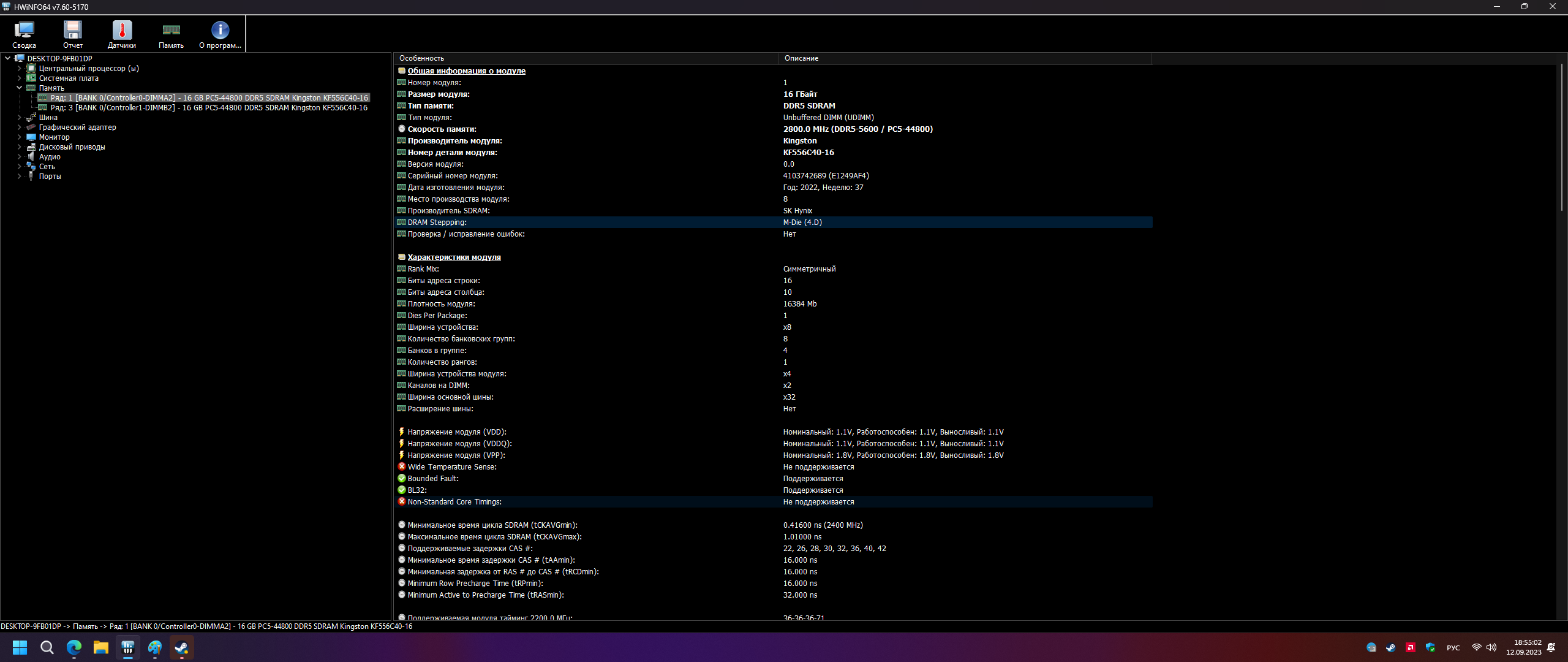The image size is (1568, 662).
Task: Click the Steam icon in taskbar
Action: pyautogui.click(x=182, y=647)
